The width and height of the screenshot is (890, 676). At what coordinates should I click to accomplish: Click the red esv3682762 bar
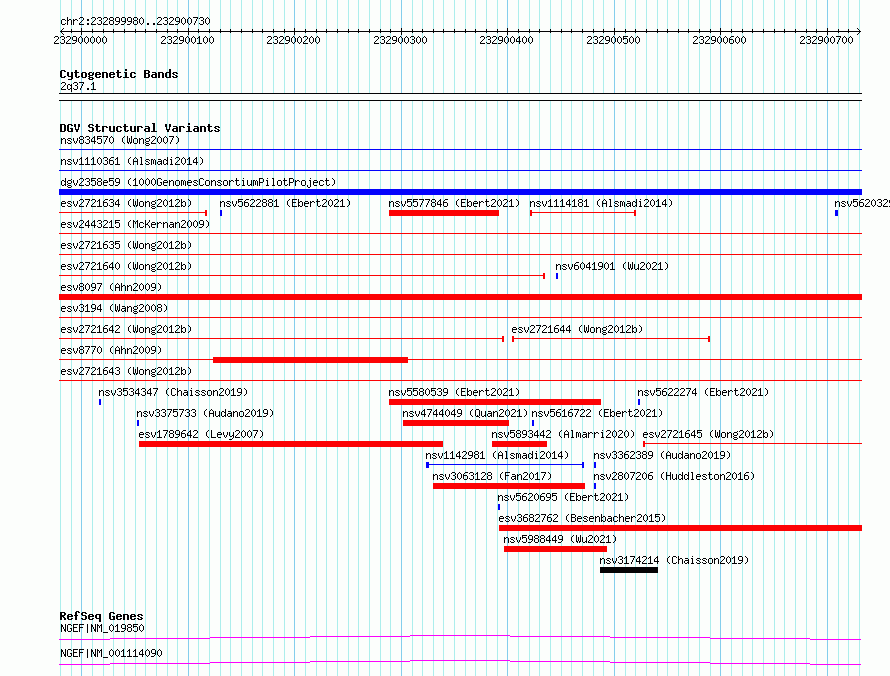tap(681, 528)
